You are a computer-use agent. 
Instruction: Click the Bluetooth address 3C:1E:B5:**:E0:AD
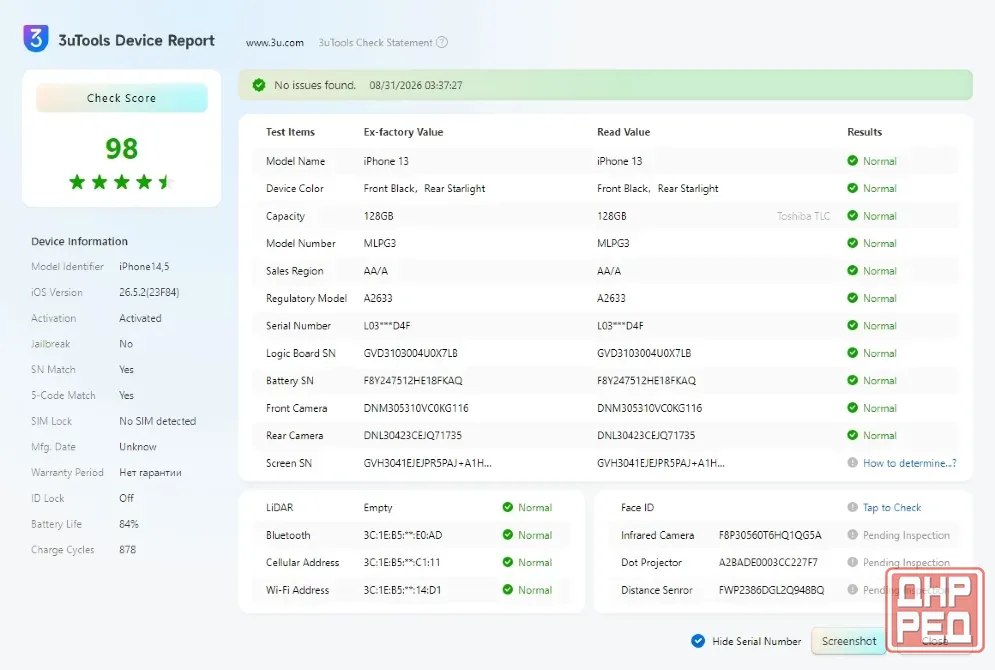tap(402, 535)
